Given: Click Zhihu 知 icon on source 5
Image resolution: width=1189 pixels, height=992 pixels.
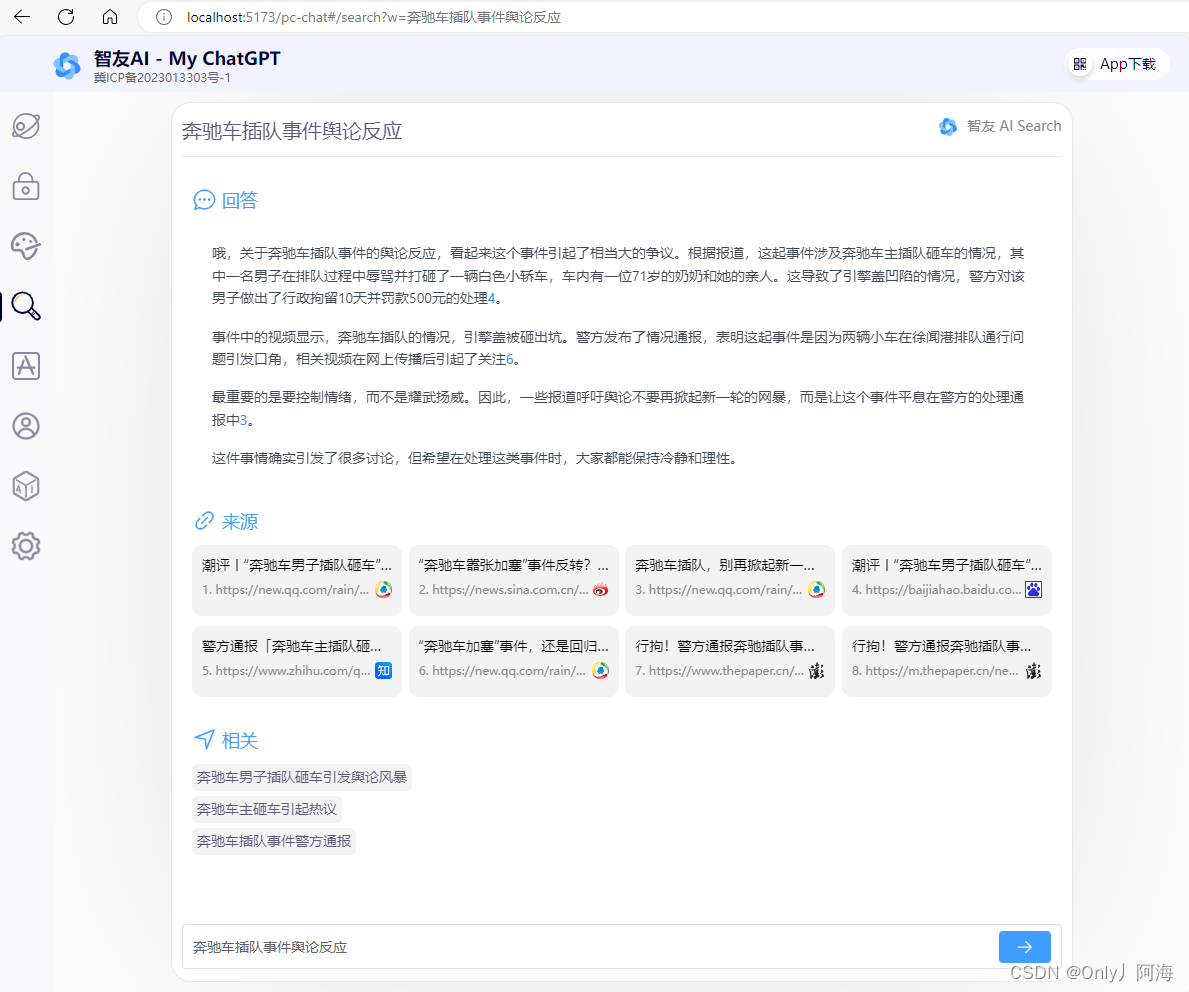Looking at the screenshot, I should (x=384, y=670).
